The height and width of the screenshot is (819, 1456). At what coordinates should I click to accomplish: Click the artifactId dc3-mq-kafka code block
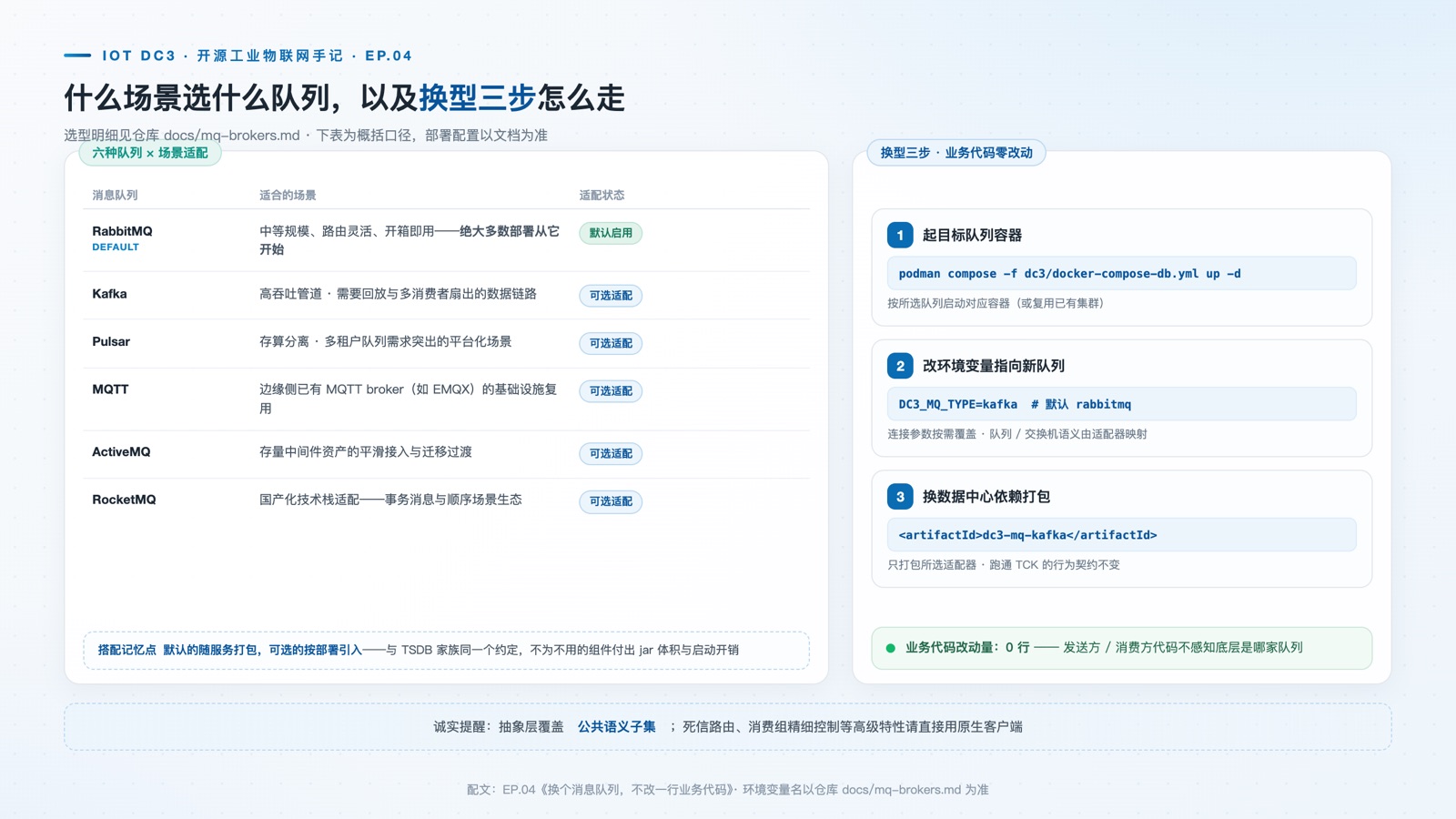click(x=1121, y=535)
